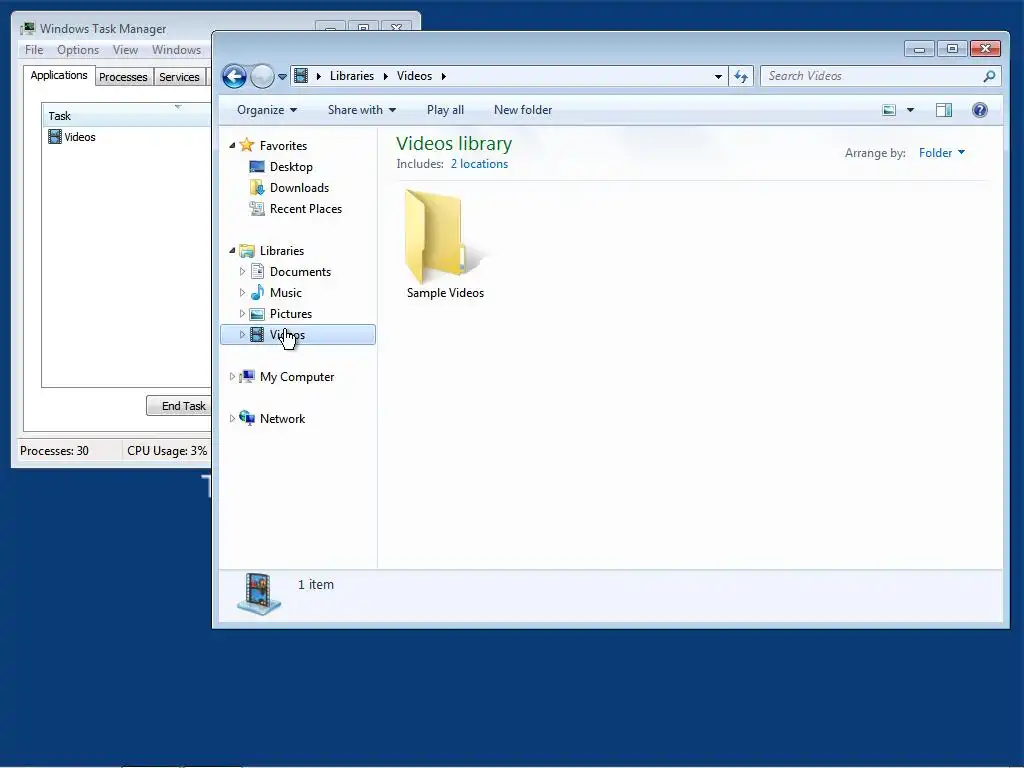Open Task Manager File menu
Viewport: 1024px width, 768px height.
click(x=34, y=50)
